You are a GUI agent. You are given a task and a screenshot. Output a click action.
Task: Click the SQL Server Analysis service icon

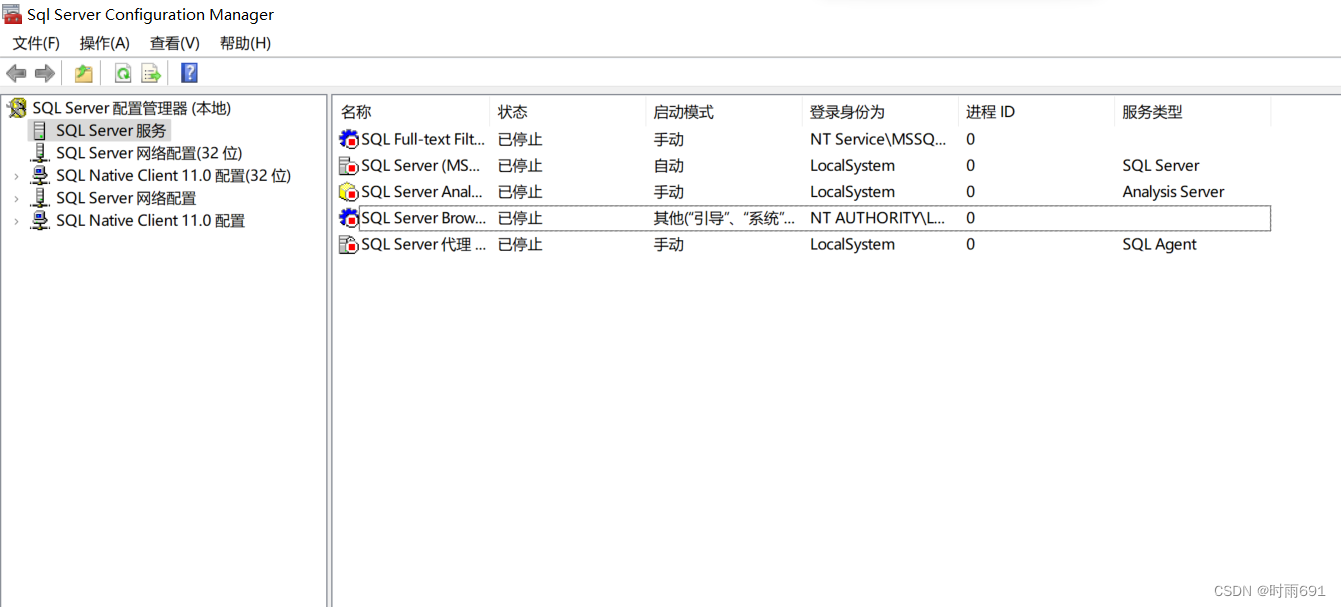(348, 192)
